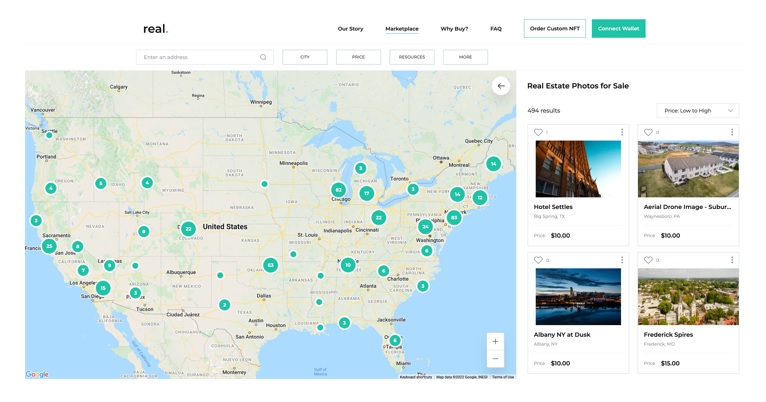Expand the Price: Low to High sort dropdown
The image size is (766, 402).
click(698, 111)
